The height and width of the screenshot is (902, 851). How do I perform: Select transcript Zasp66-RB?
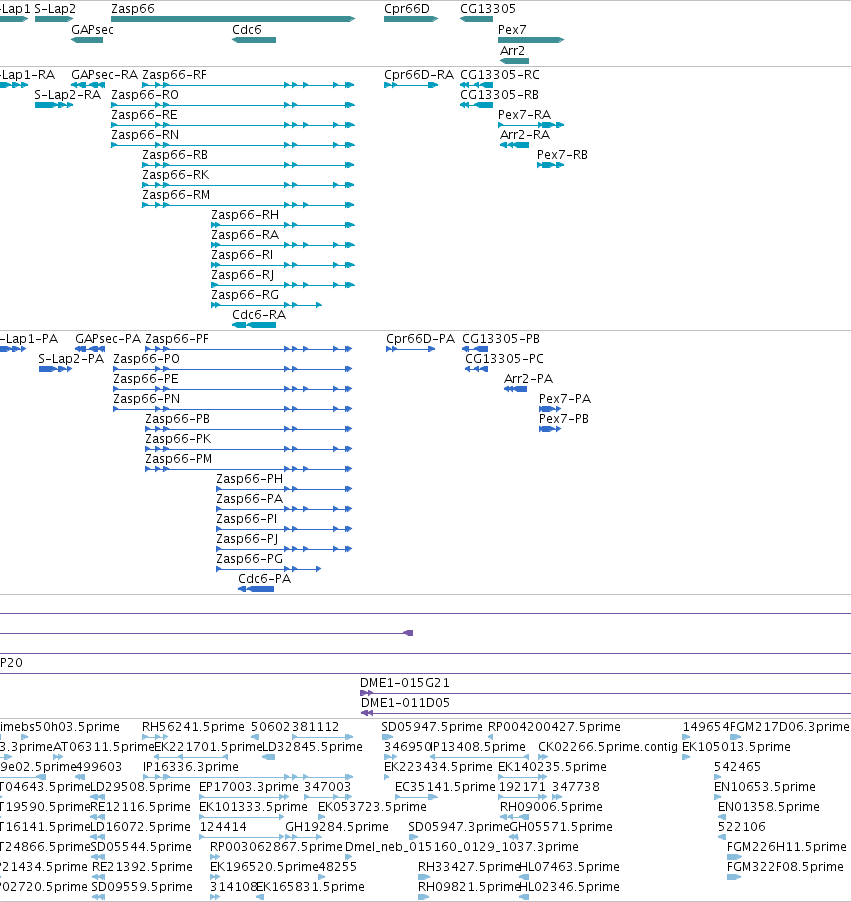[175, 155]
